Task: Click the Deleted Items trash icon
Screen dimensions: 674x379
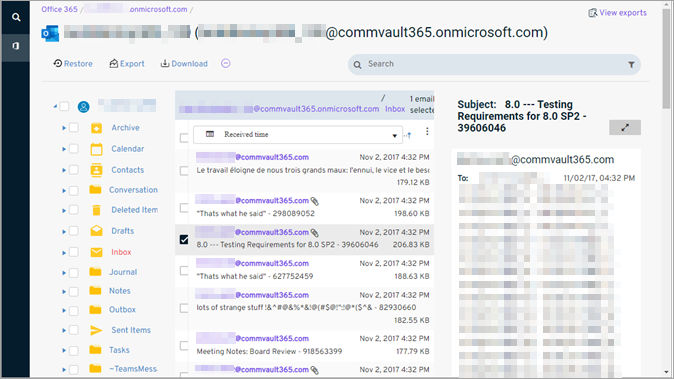Action: 96,210
